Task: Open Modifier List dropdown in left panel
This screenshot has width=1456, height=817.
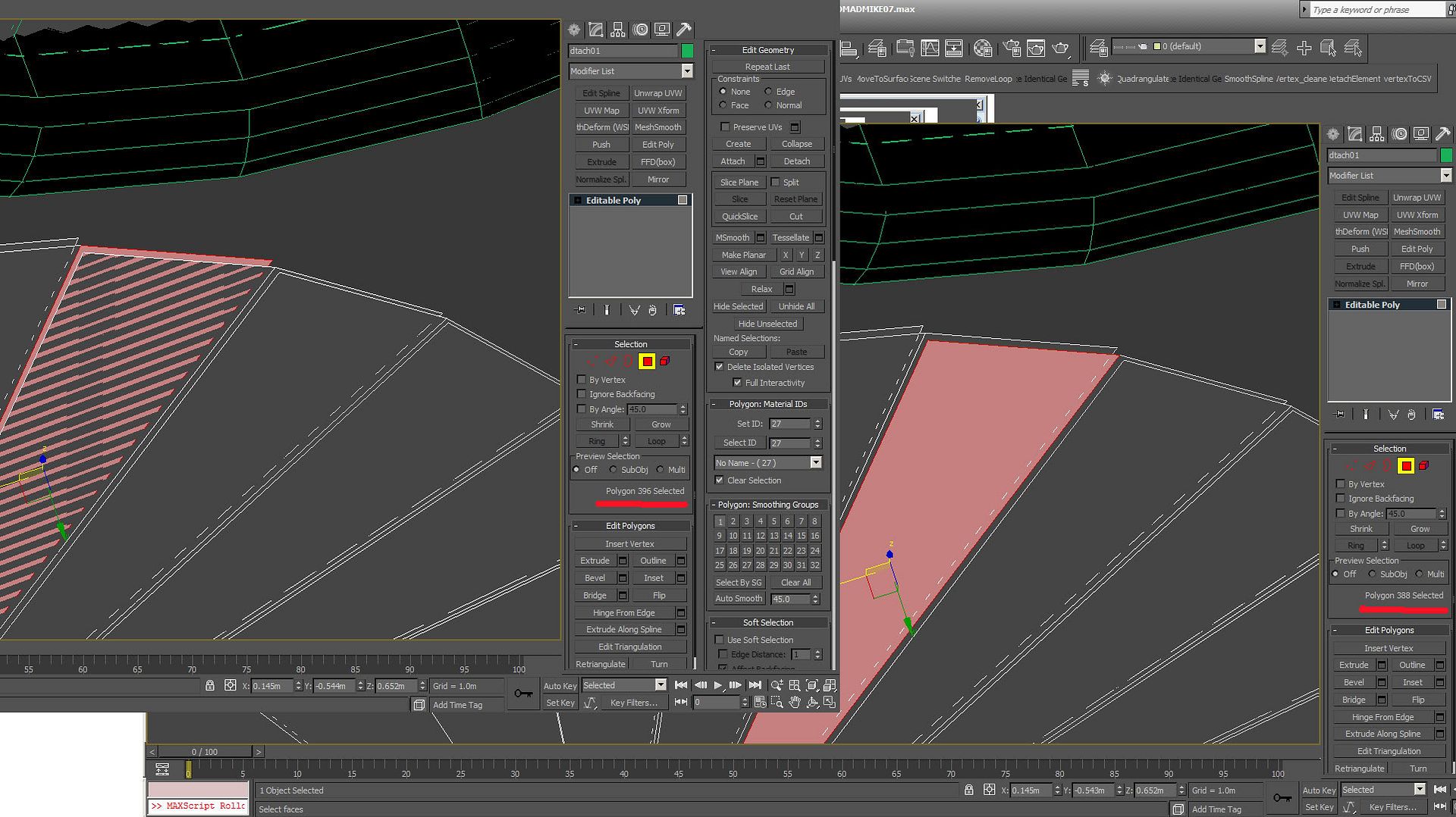Action: click(x=687, y=71)
